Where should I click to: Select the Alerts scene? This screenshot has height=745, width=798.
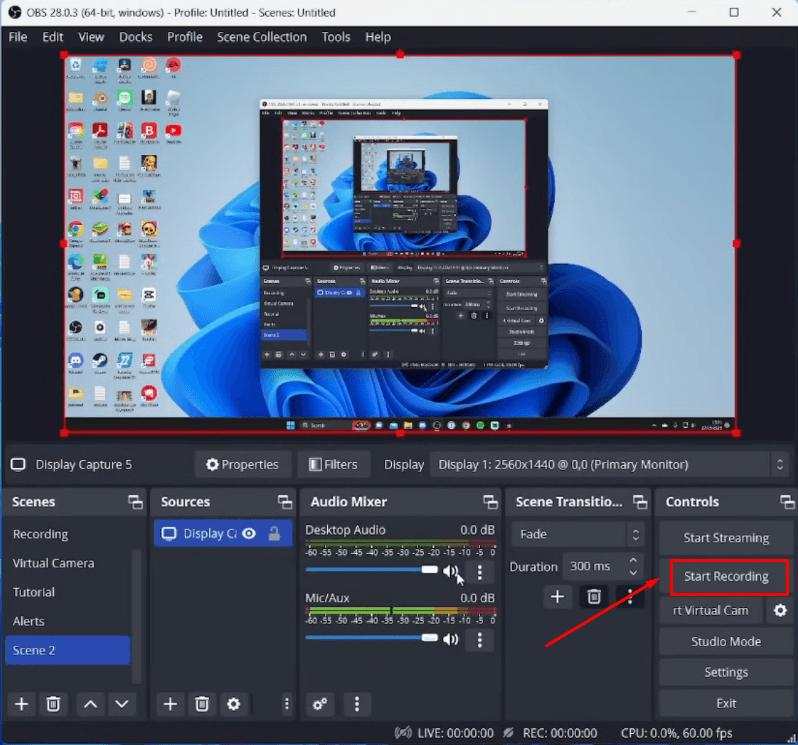coord(67,621)
